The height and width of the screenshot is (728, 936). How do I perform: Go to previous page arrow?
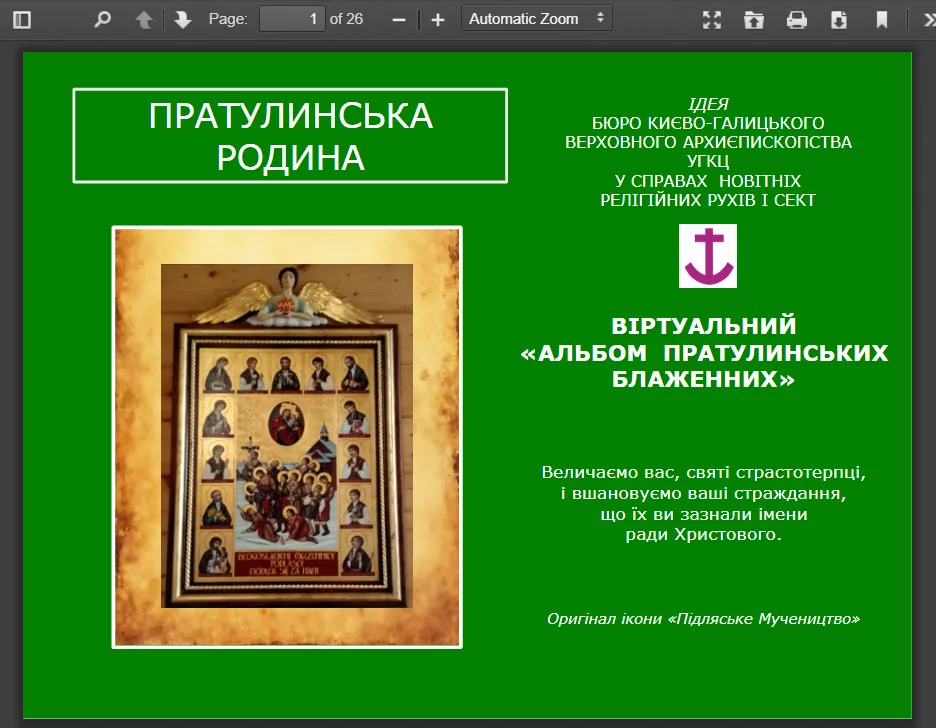point(143,20)
